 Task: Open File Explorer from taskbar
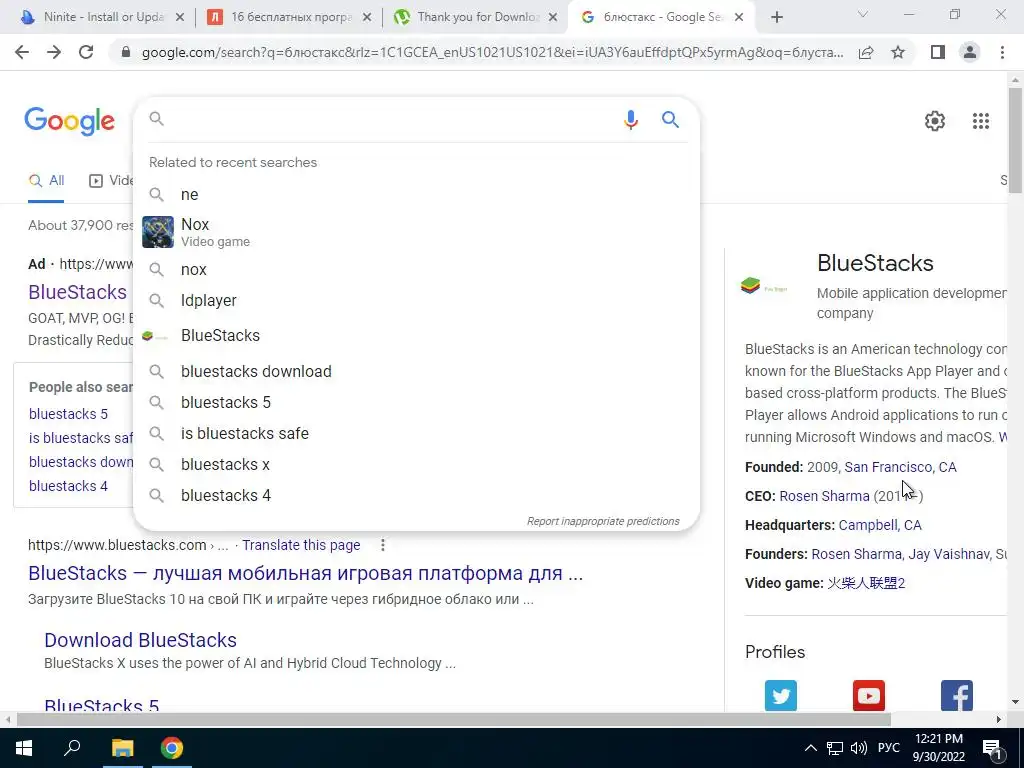tap(122, 748)
